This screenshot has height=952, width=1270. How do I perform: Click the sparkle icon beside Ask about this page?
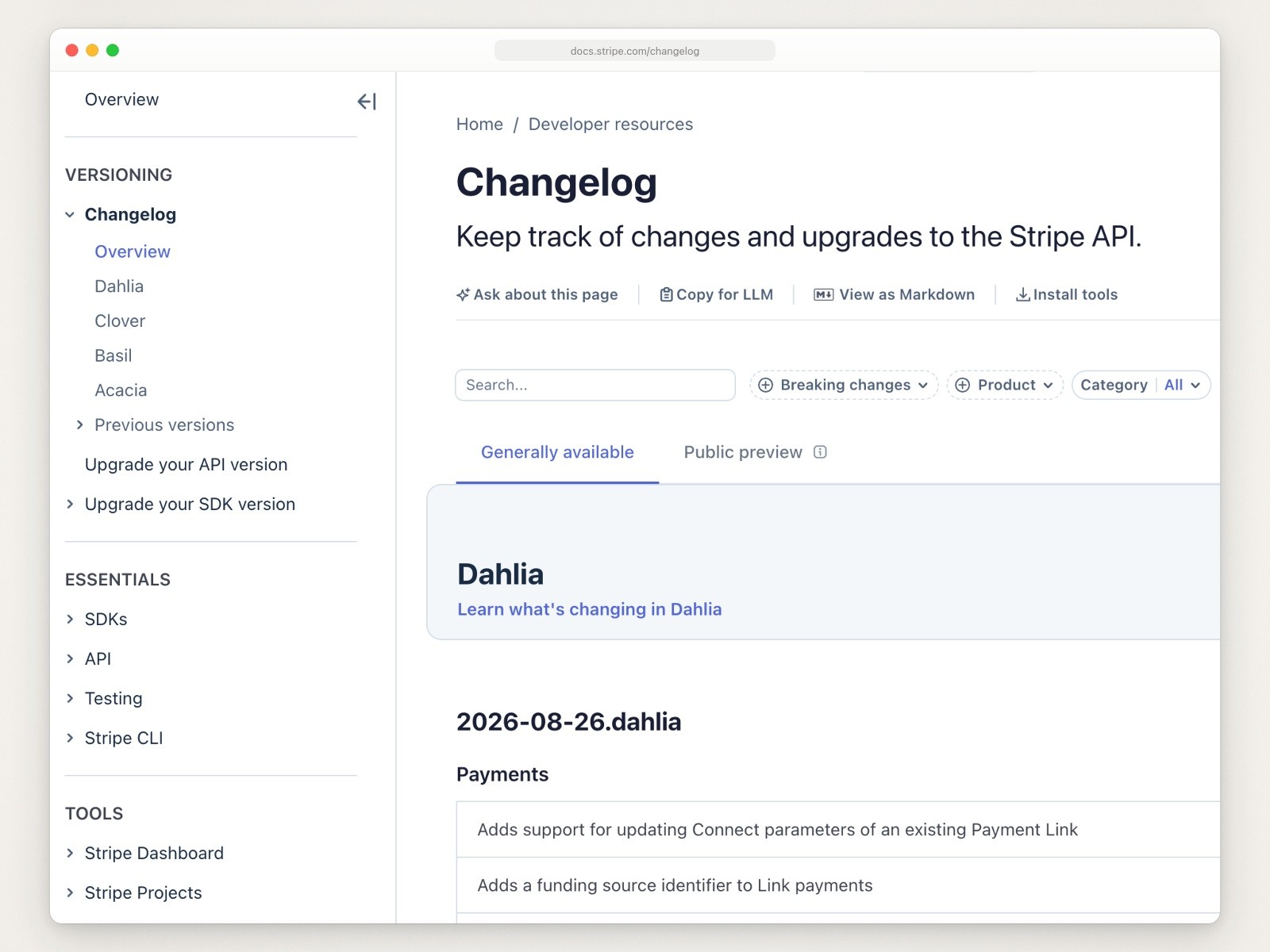point(463,295)
